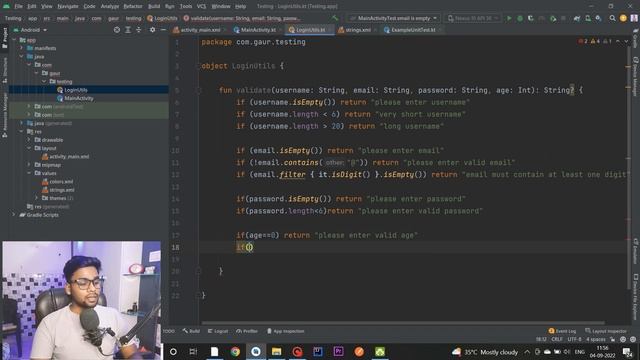Image resolution: width=640 pixels, height=360 pixels.
Task: Expand the drawable folder
Action: (x=29, y=140)
